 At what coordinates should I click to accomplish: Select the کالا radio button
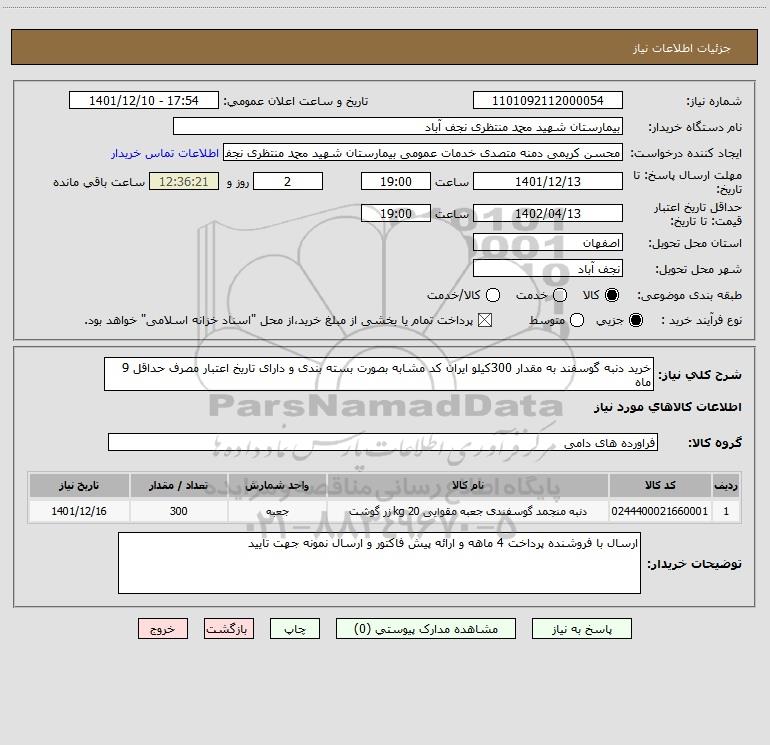(x=612, y=295)
